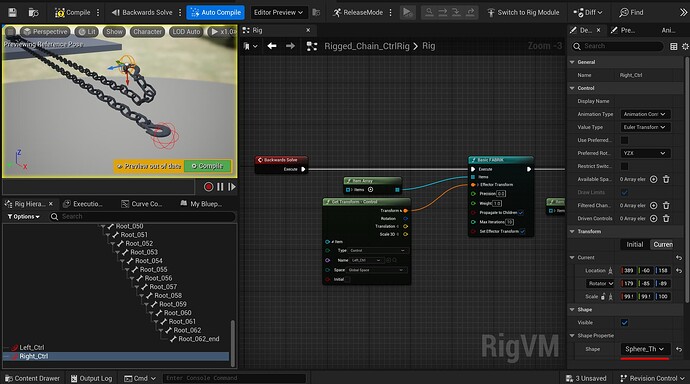
Task: Click the red record button
Action: pos(209,187)
